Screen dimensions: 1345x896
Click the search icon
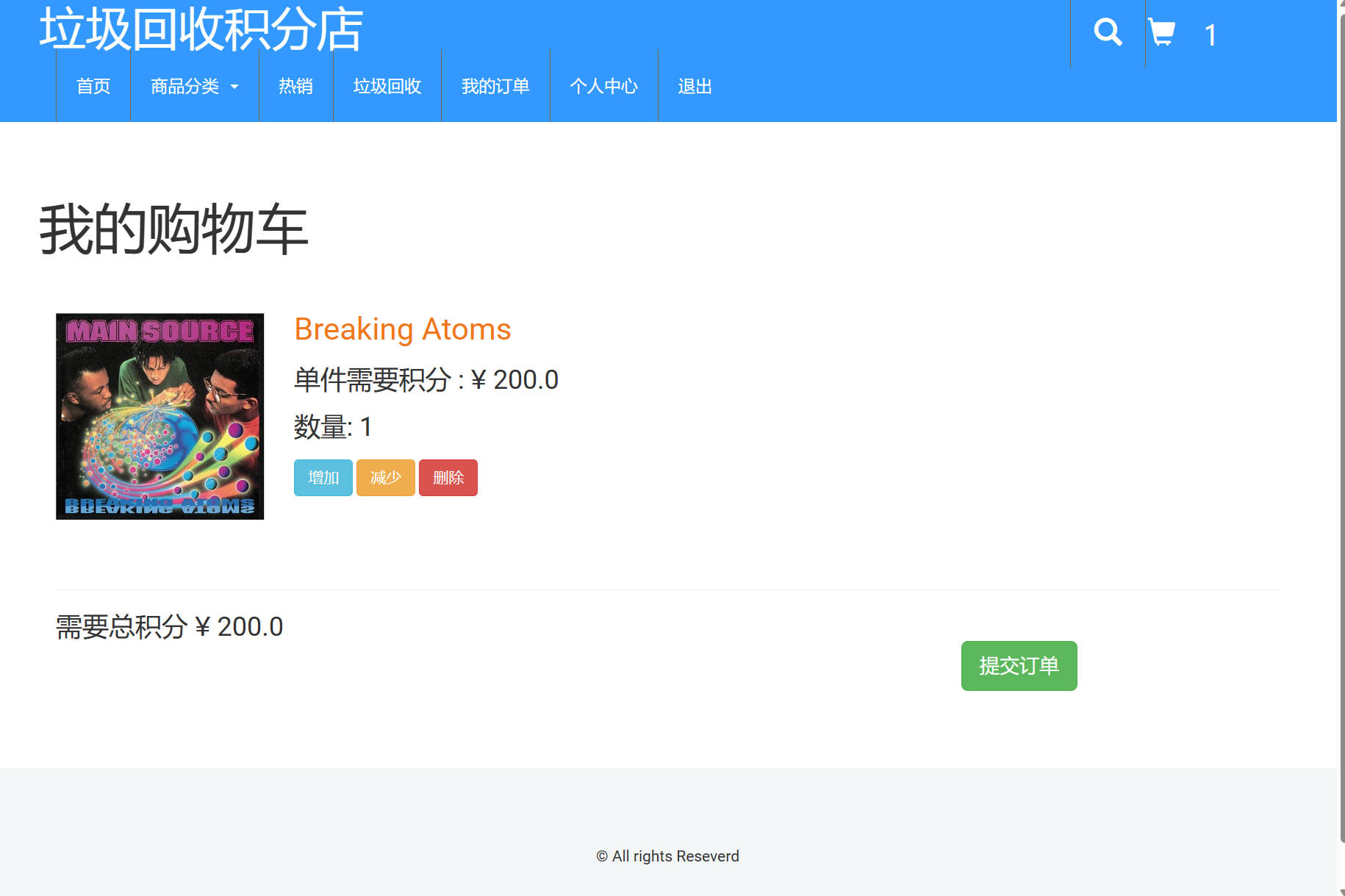(1108, 32)
